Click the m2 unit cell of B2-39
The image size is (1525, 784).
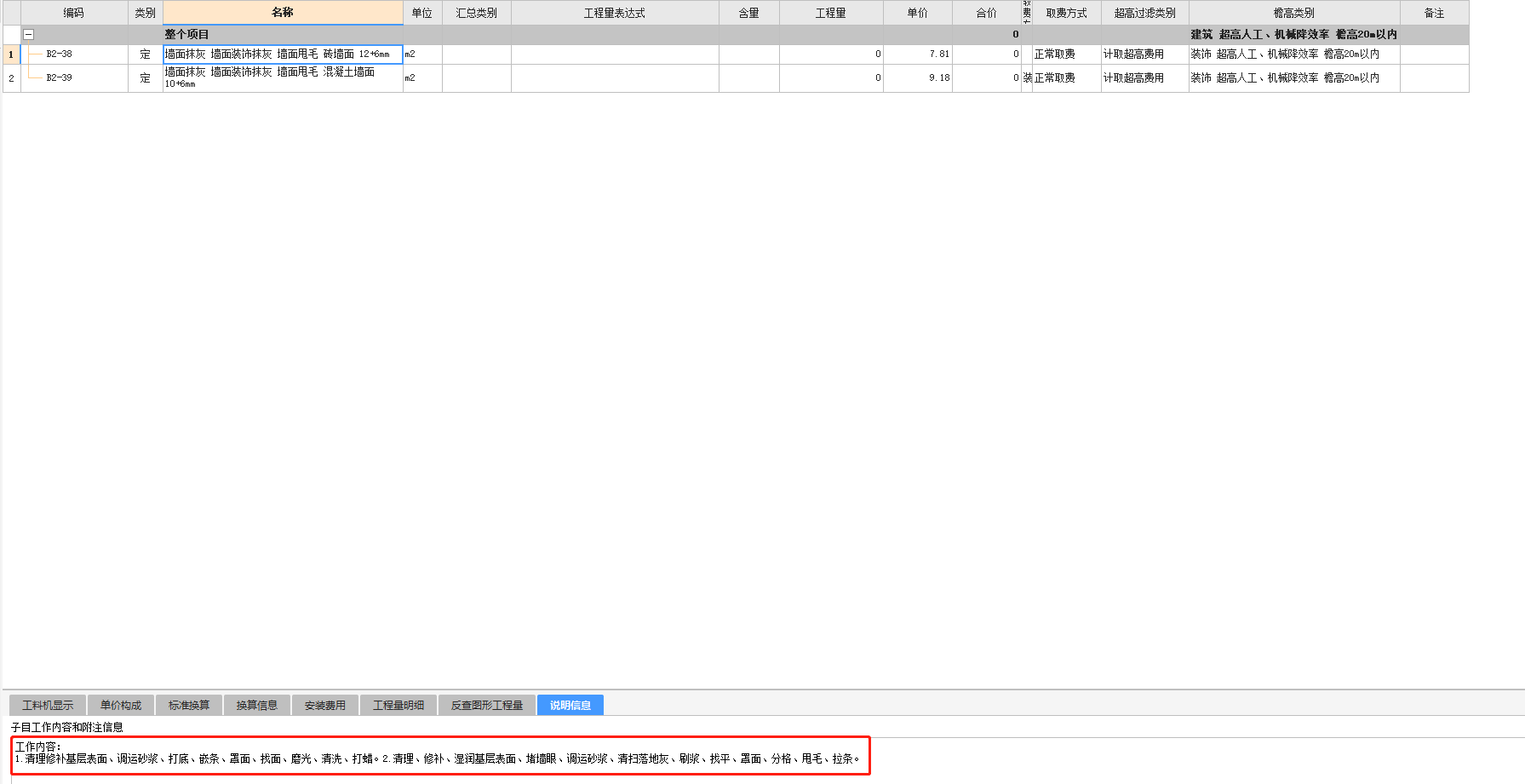[422, 77]
